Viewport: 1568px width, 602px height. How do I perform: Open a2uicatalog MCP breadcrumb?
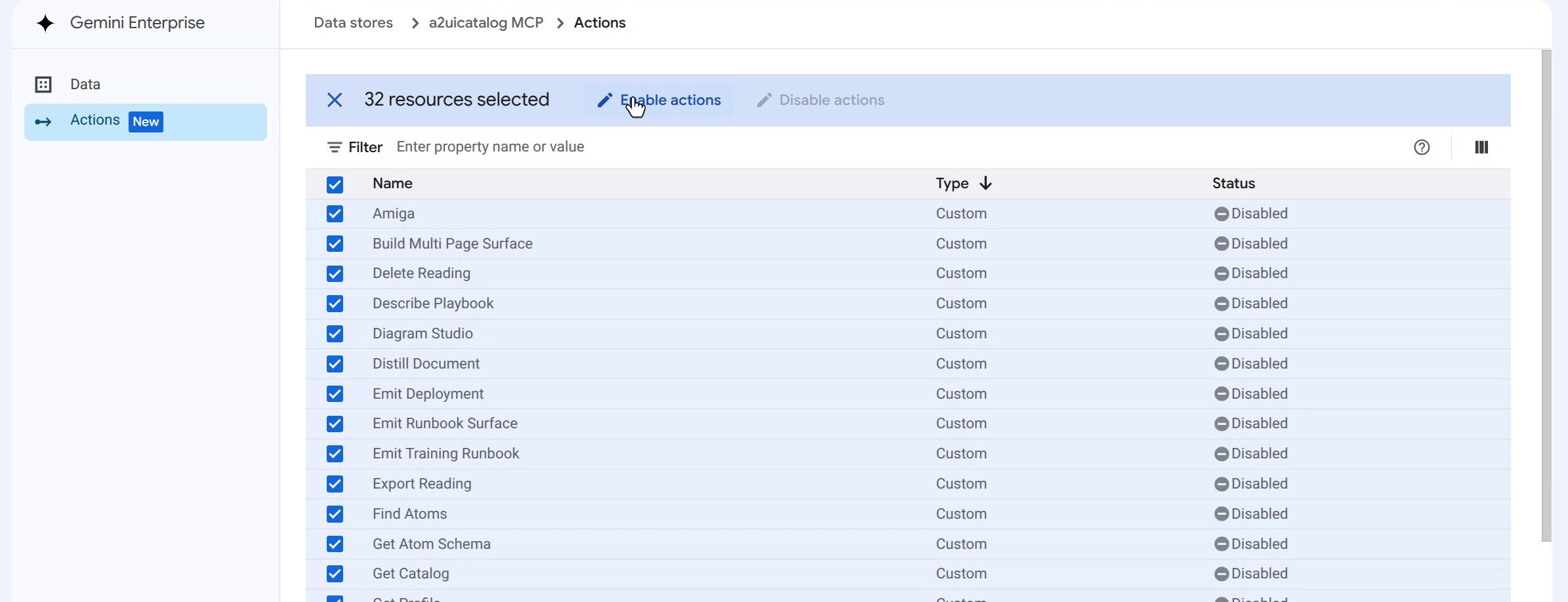pyautogui.click(x=486, y=23)
